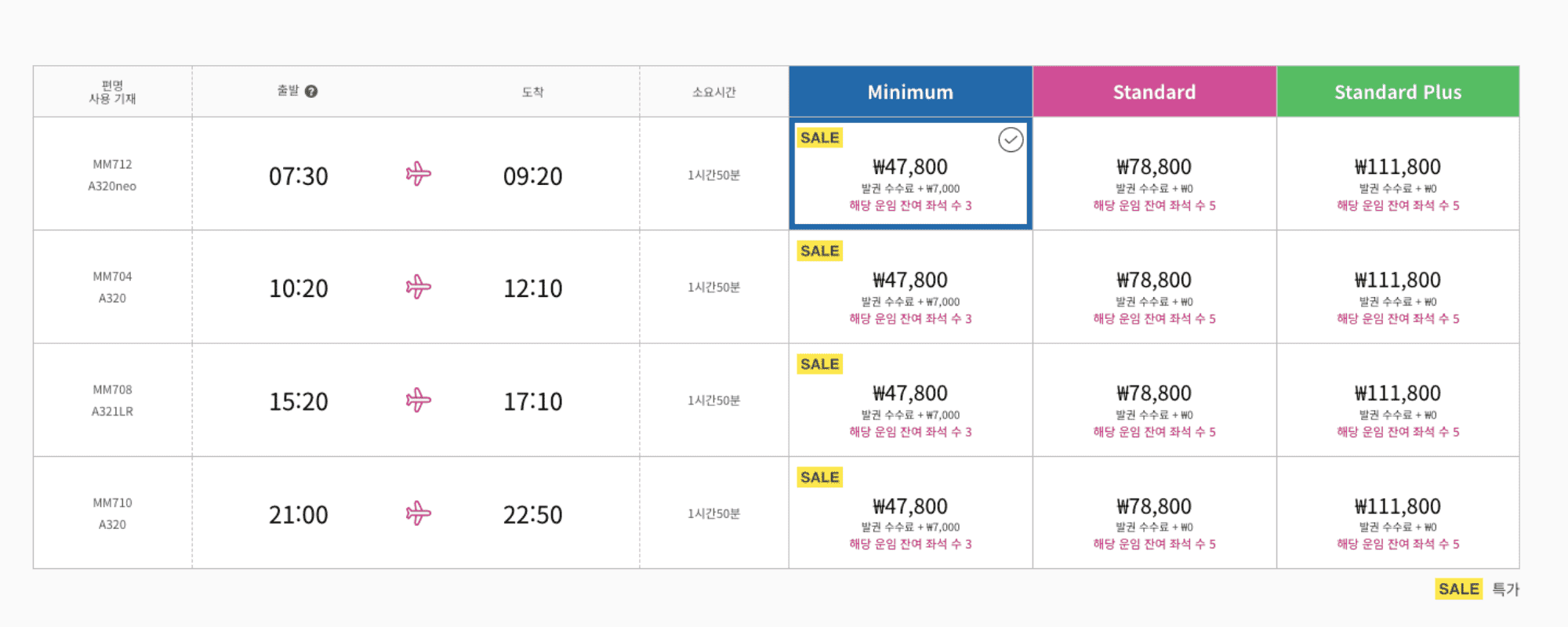Image resolution: width=1568 pixels, height=627 pixels.
Task: Click the MM708 A321LR flight info cell
Action: (112, 400)
